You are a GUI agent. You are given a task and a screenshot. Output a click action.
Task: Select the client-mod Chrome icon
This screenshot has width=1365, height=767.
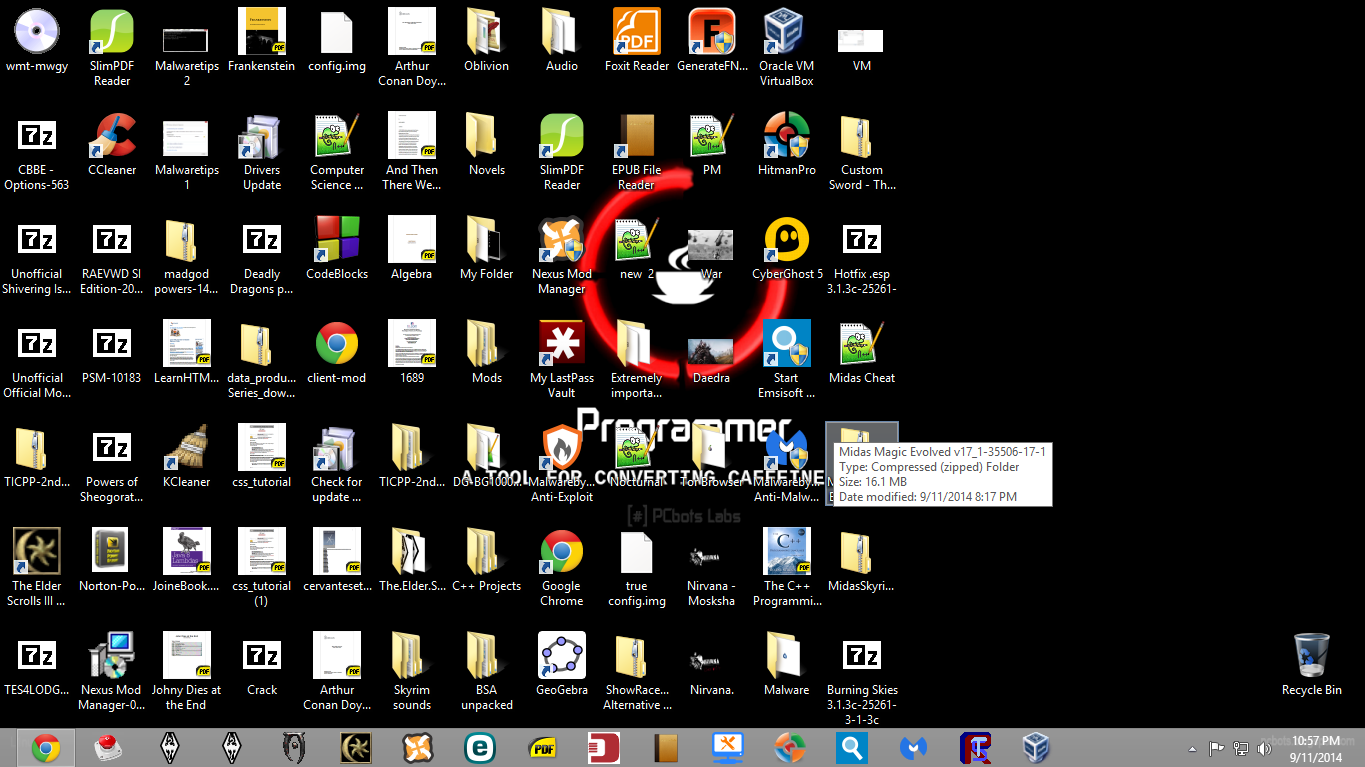[337, 351]
